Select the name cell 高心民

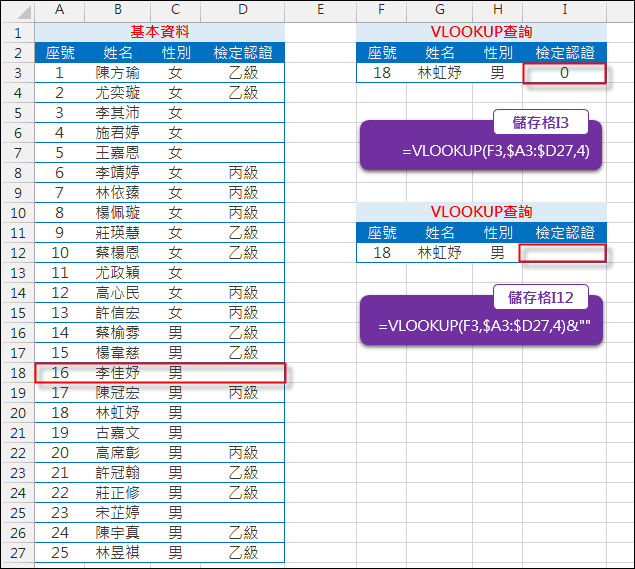coord(117,293)
